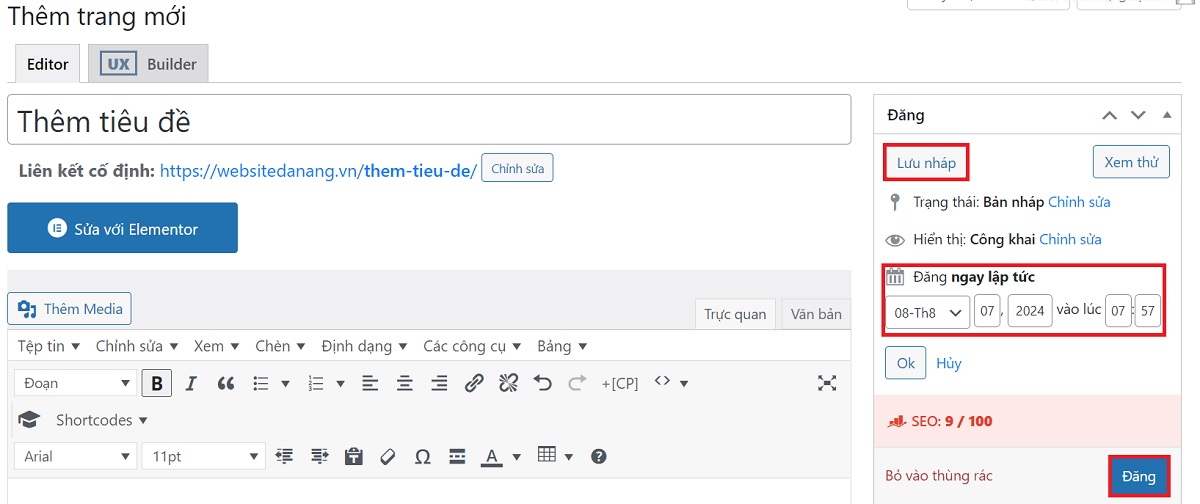Insert or edit a link
This screenshot has height=504, width=1200.
coord(474,383)
